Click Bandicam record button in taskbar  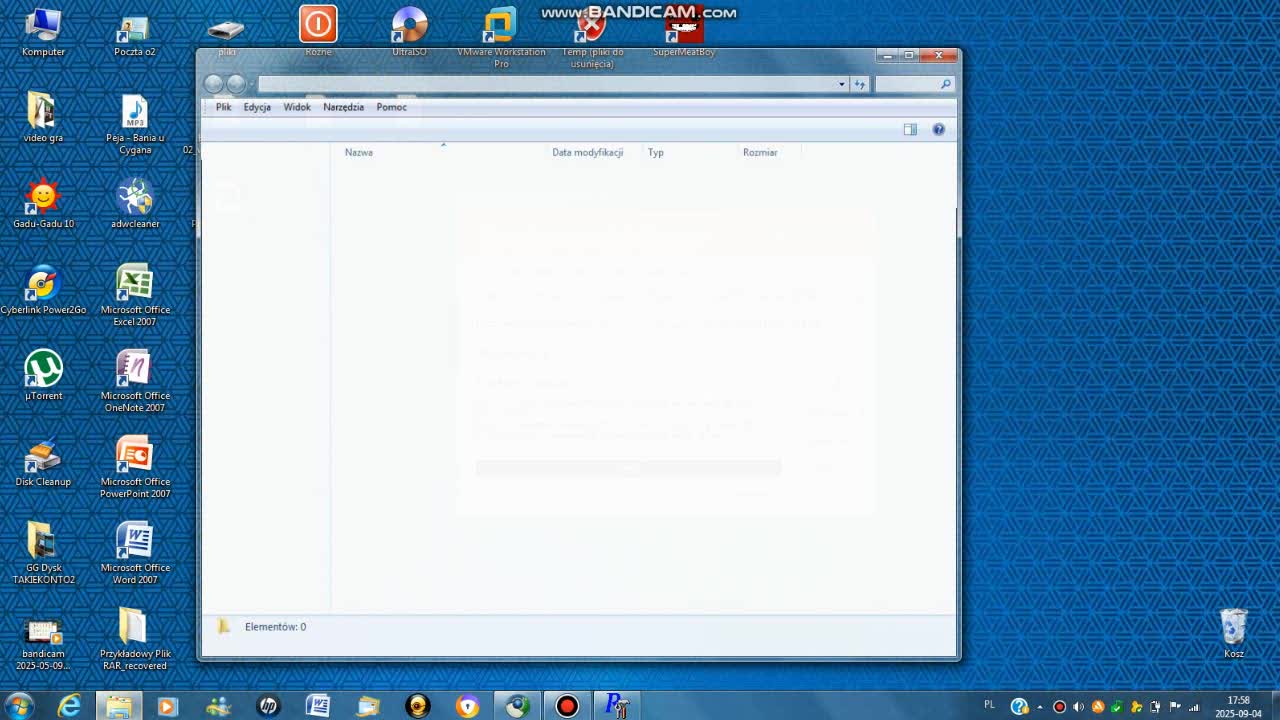[x=567, y=706]
